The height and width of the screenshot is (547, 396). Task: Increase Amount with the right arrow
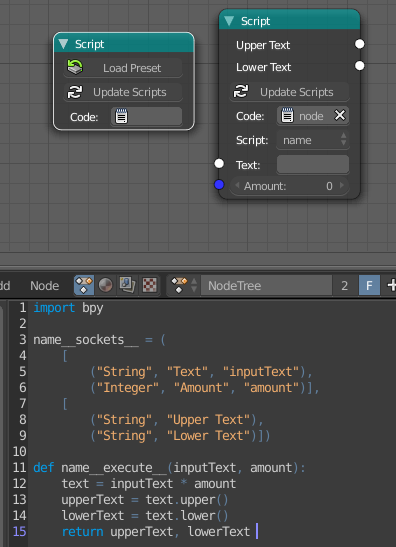(342, 186)
